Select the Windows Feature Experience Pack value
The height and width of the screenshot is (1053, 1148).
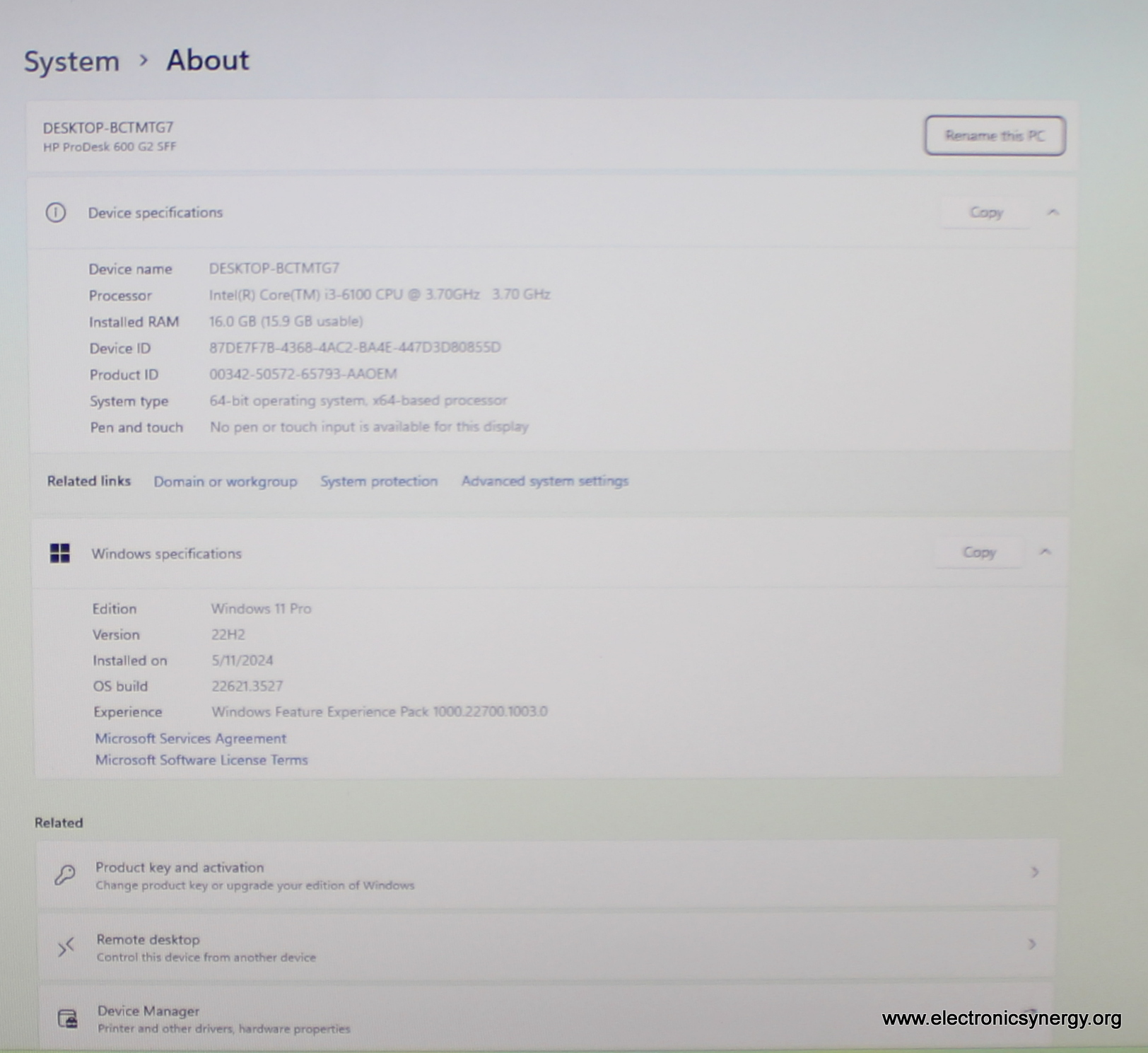click(380, 711)
